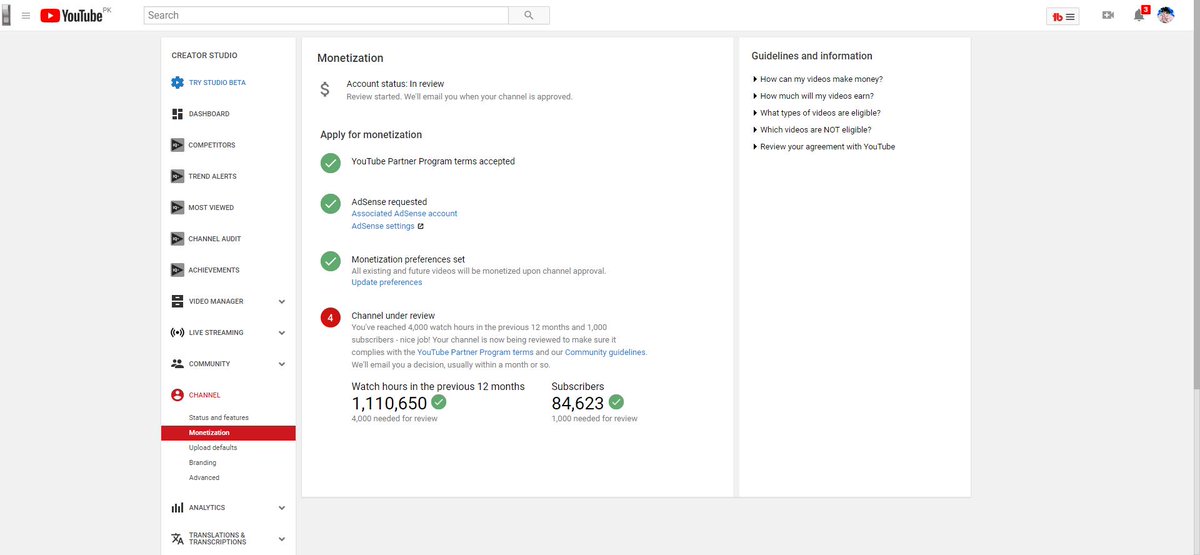This screenshot has width=1200, height=555.
Task: Click the Video Manager icon
Action: [x=177, y=301]
